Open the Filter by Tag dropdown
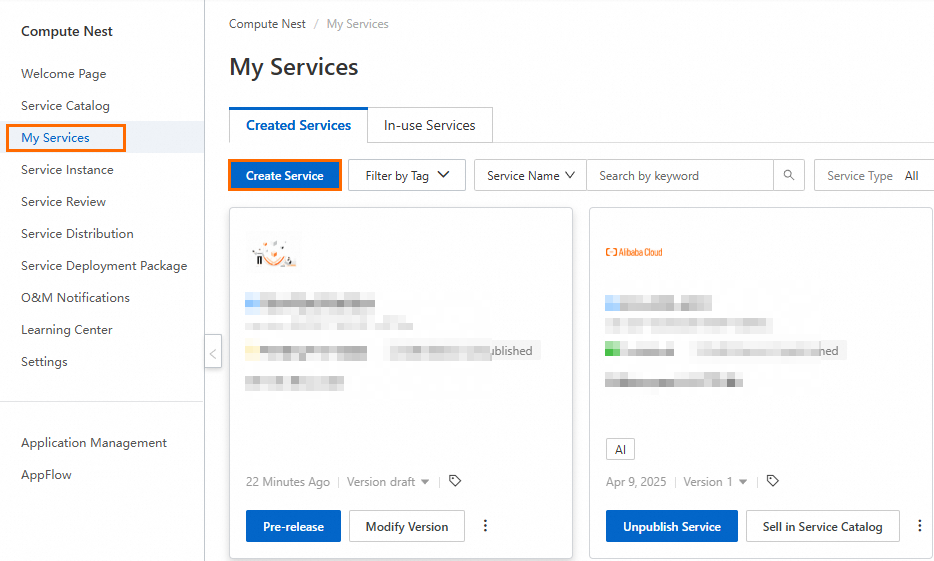The image size is (934, 561). coord(407,175)
